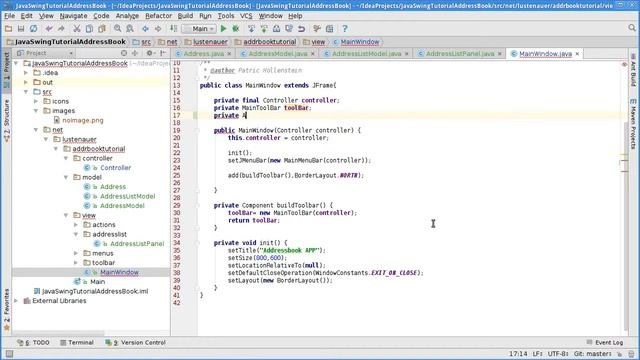Switch to the AddressListPanel.java tab
This screenshot has width=640, height=360.
[x=460, y=53]
